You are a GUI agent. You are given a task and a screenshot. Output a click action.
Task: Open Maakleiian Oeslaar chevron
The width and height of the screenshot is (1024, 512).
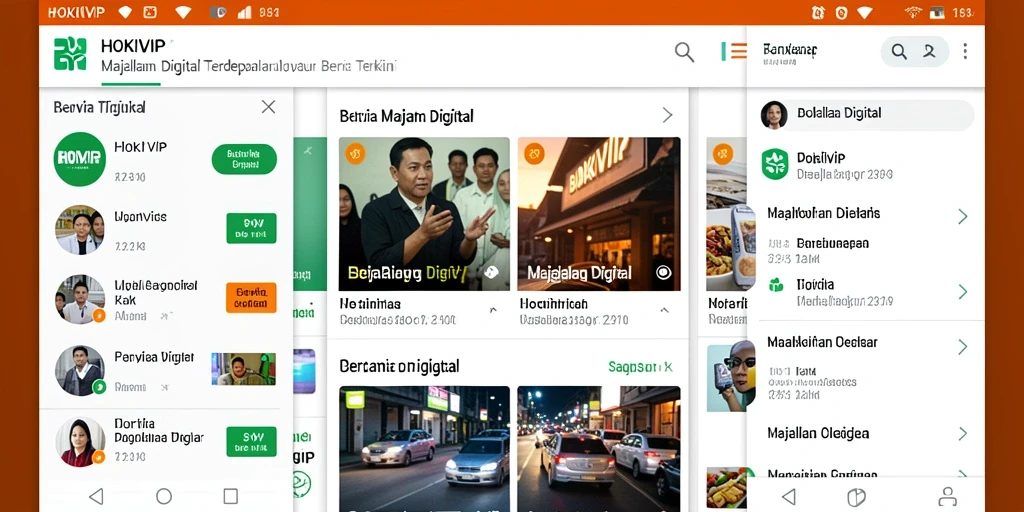coord(963,347)
